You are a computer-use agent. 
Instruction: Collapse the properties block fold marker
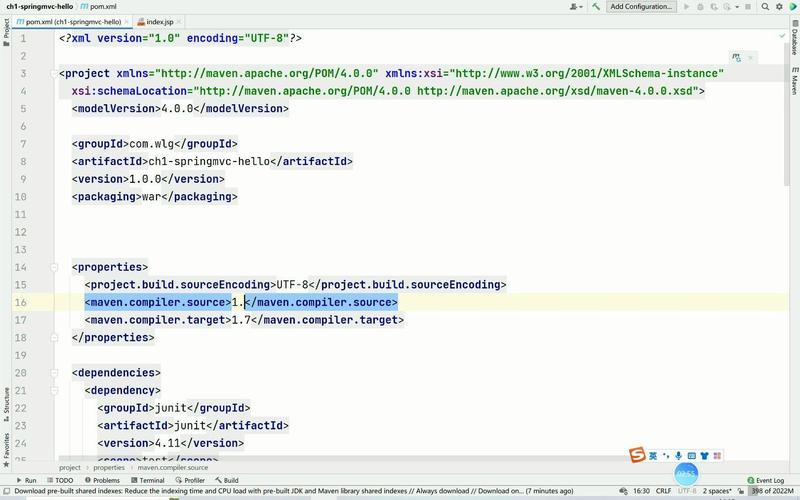click(54, 267)
